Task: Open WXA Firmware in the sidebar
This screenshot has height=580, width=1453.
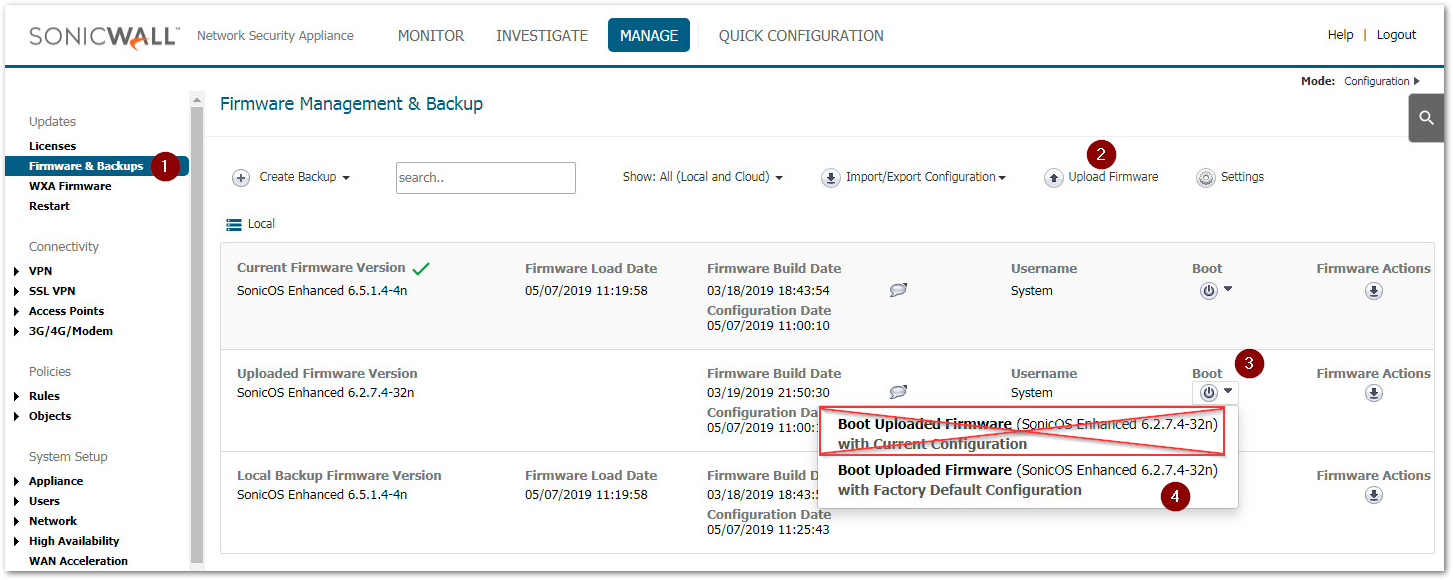Action: point(70,186)
